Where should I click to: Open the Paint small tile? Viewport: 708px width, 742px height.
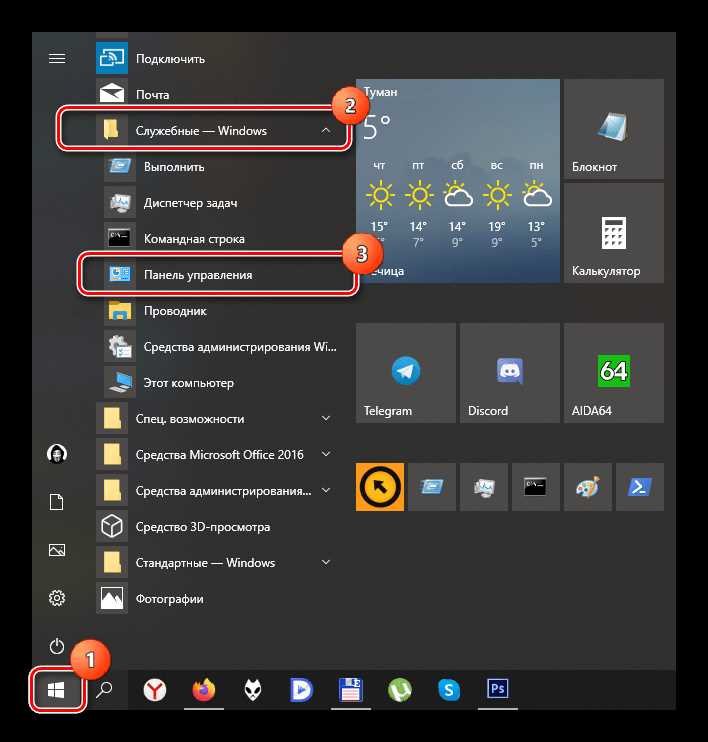tap(588, 487)
